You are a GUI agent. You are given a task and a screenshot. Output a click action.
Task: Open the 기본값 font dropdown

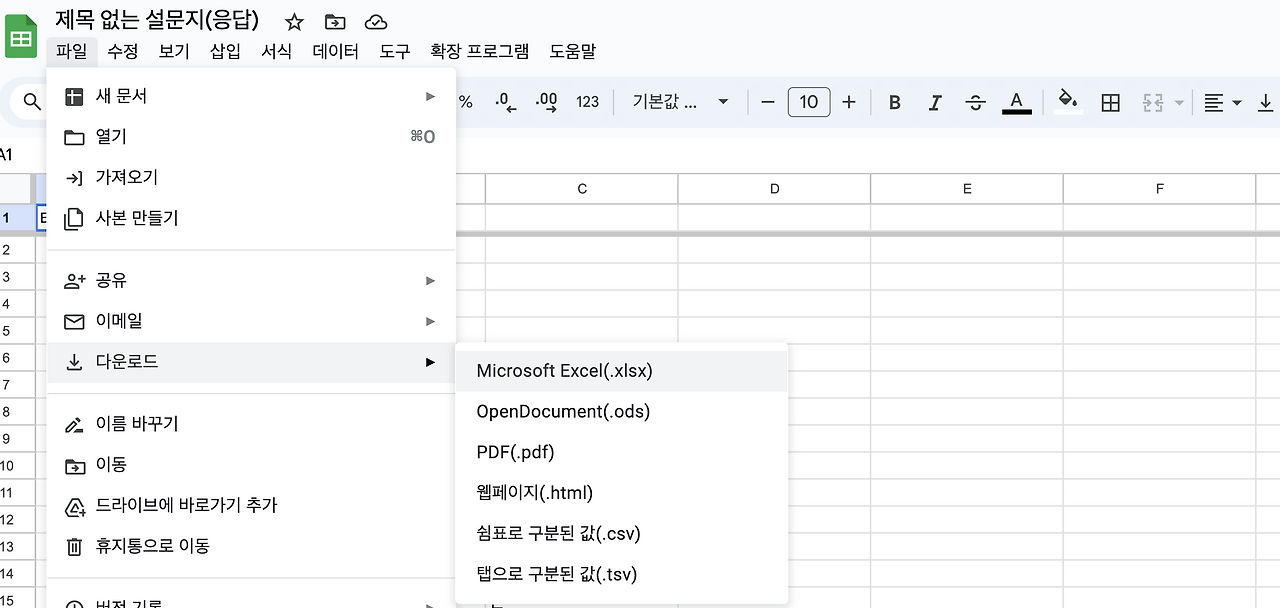coord(678,101)
